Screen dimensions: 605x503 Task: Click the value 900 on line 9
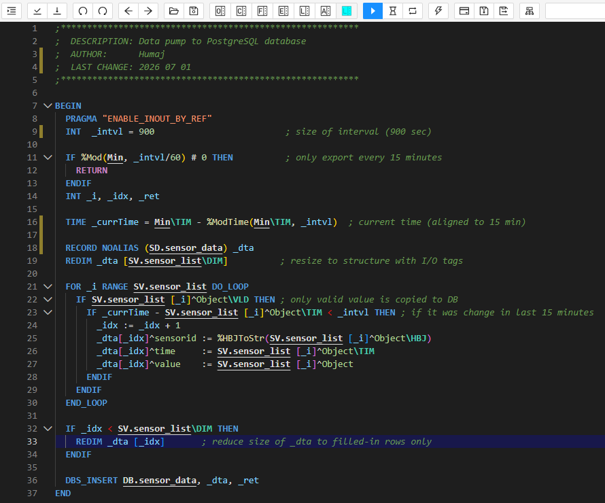pos(147,132)
